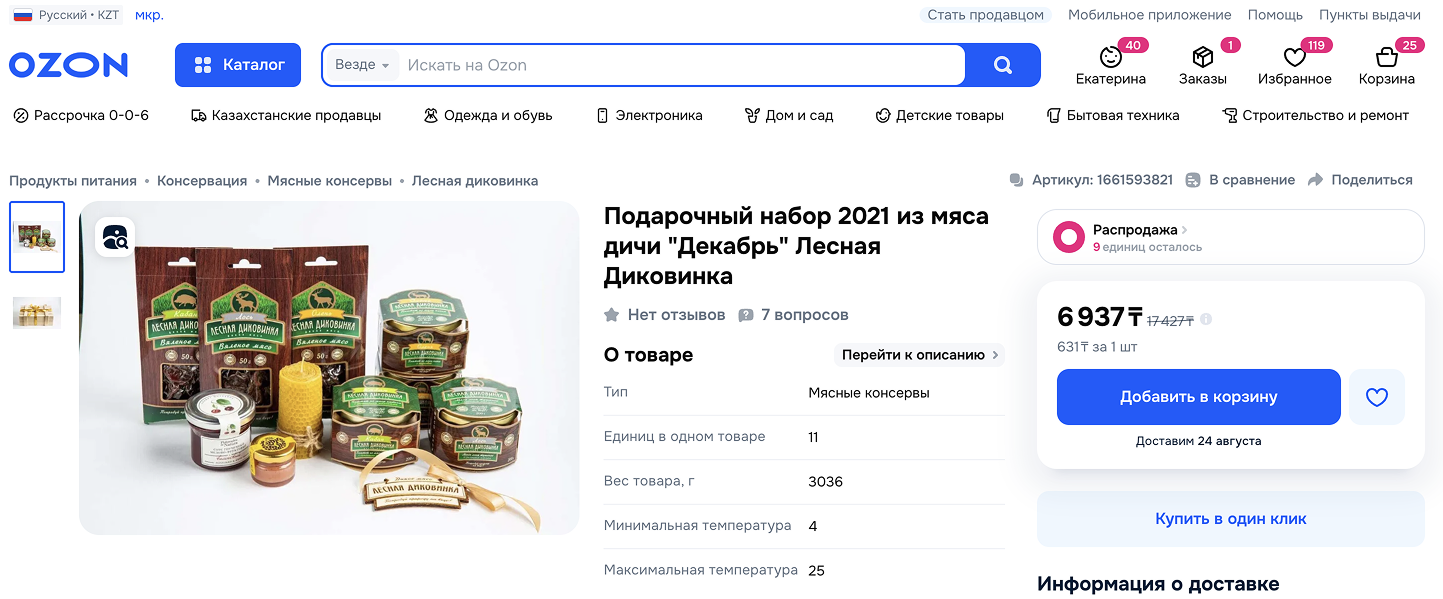This screenshot has height=599, width=1443.
Task: Click the мкр. location link
Action: pyautogui.click(x=149, y=15)
